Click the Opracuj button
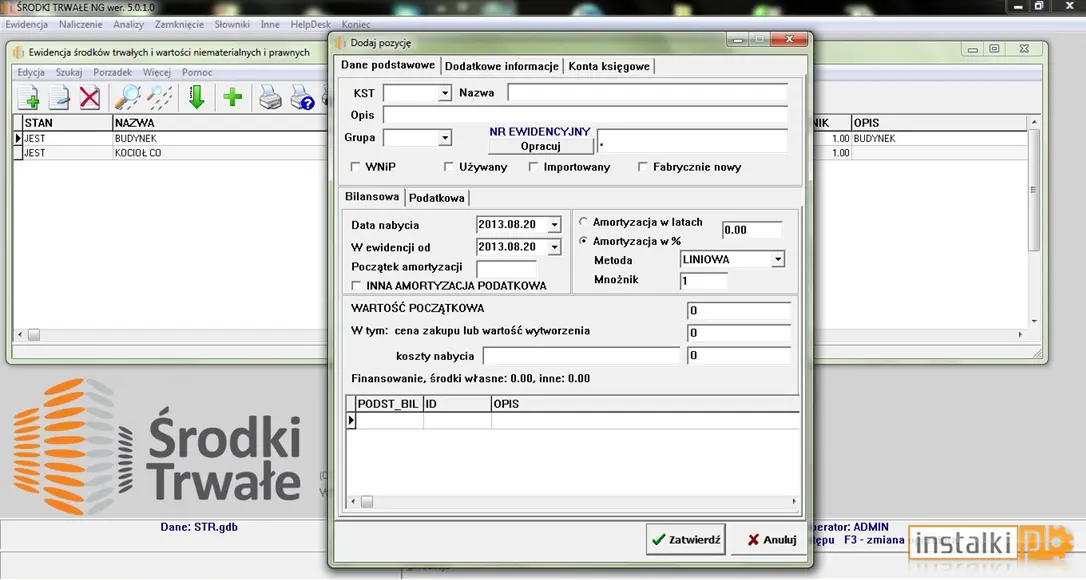 540,146
